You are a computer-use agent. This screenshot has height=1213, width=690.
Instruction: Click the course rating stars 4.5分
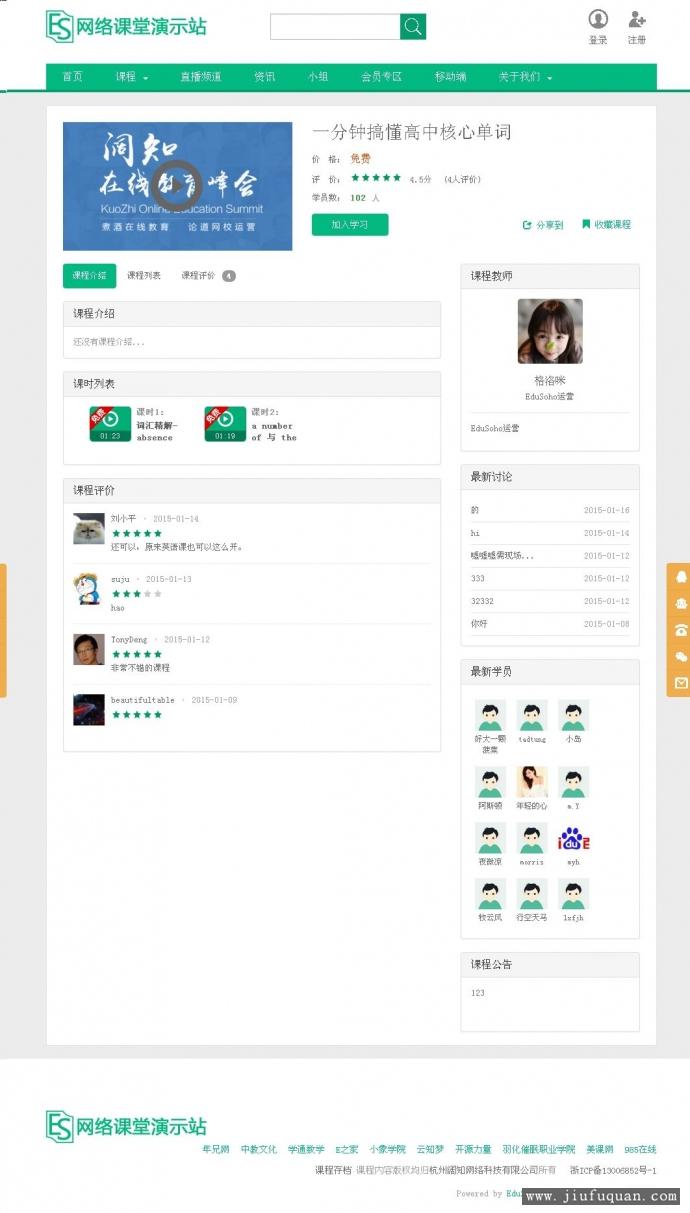(376, 178)
